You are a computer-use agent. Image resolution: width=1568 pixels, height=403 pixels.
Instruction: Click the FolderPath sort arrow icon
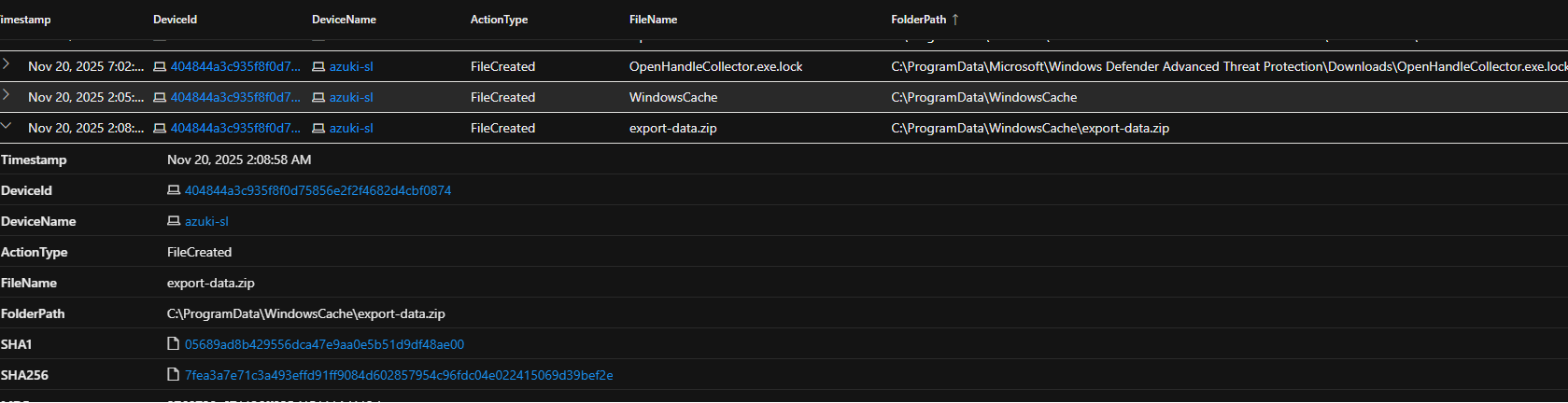point(955,20)
